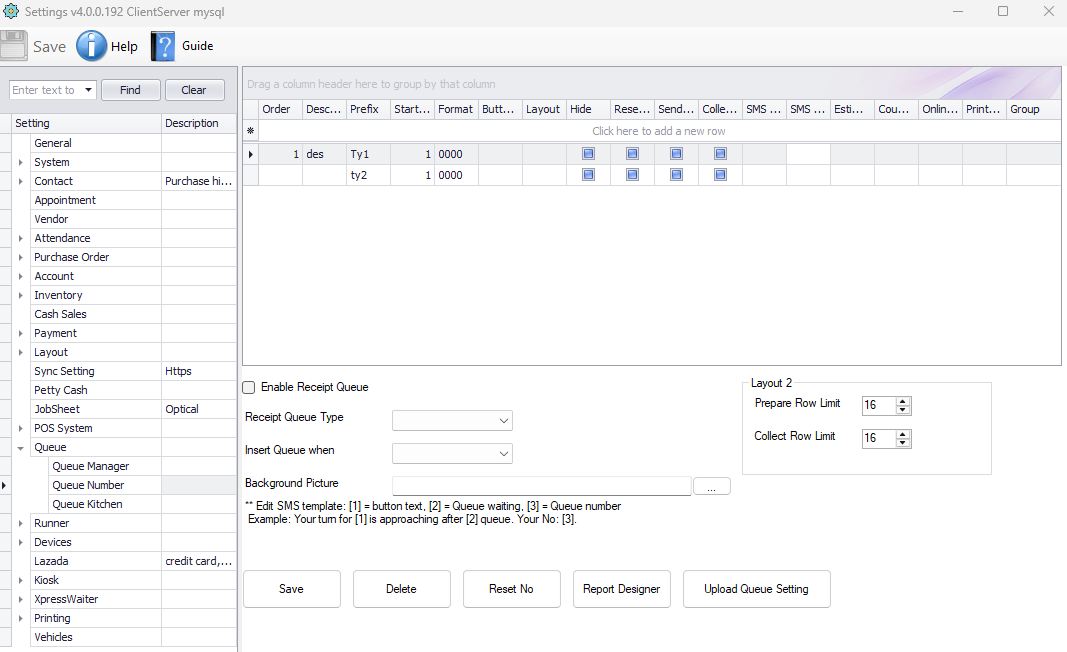Open the Report Designer button
The height and width of the screenshot is (652, 1067).
[621, 589]
